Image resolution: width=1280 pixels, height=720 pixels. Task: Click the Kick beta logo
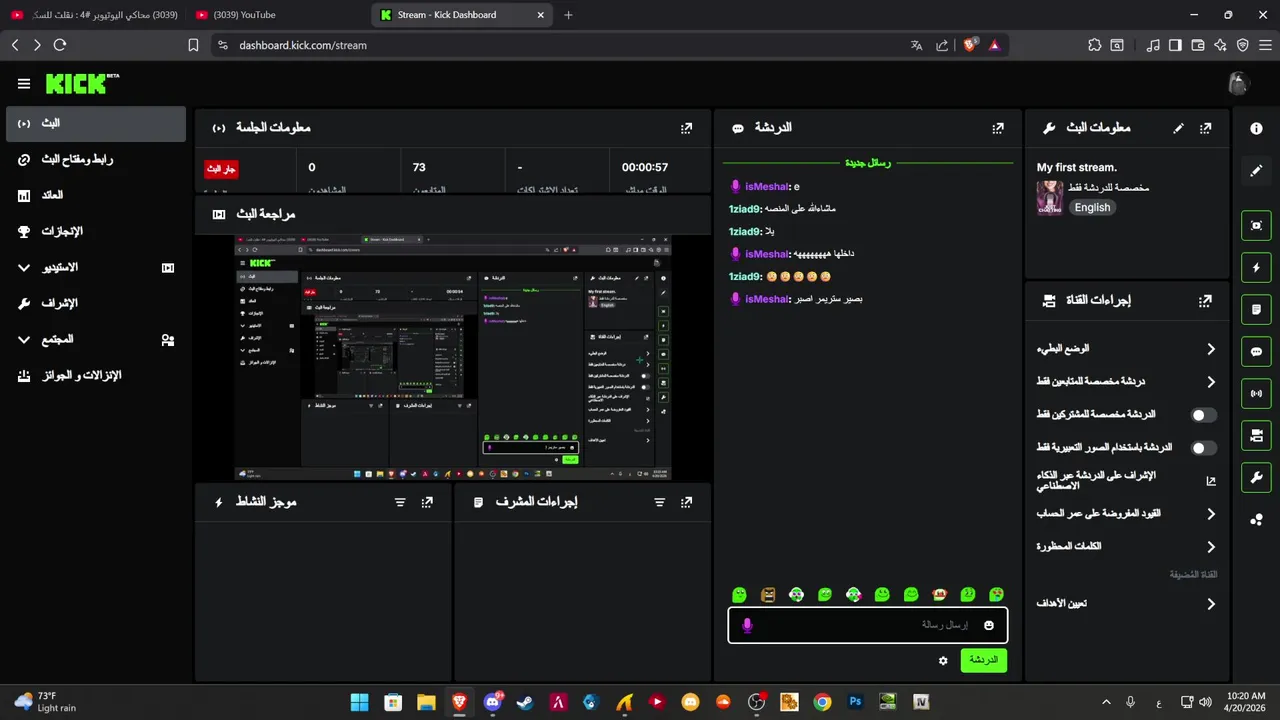[82, 84]
